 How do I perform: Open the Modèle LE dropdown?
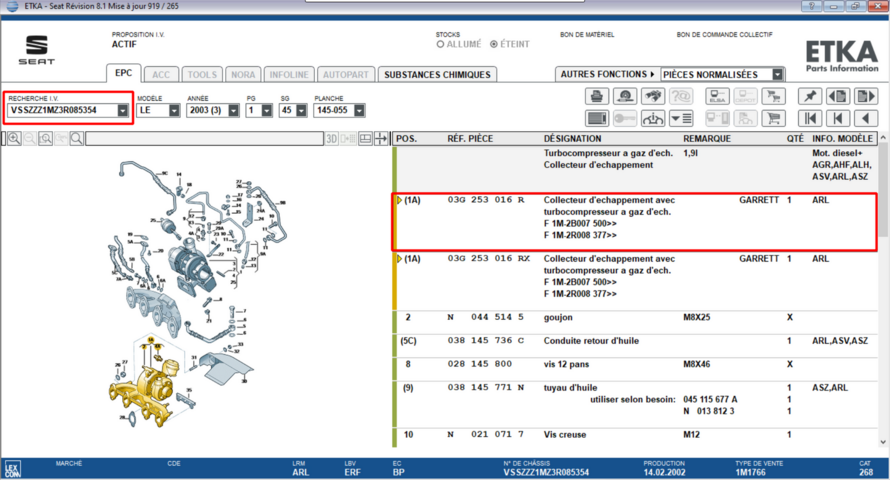(x=174, y=111)
